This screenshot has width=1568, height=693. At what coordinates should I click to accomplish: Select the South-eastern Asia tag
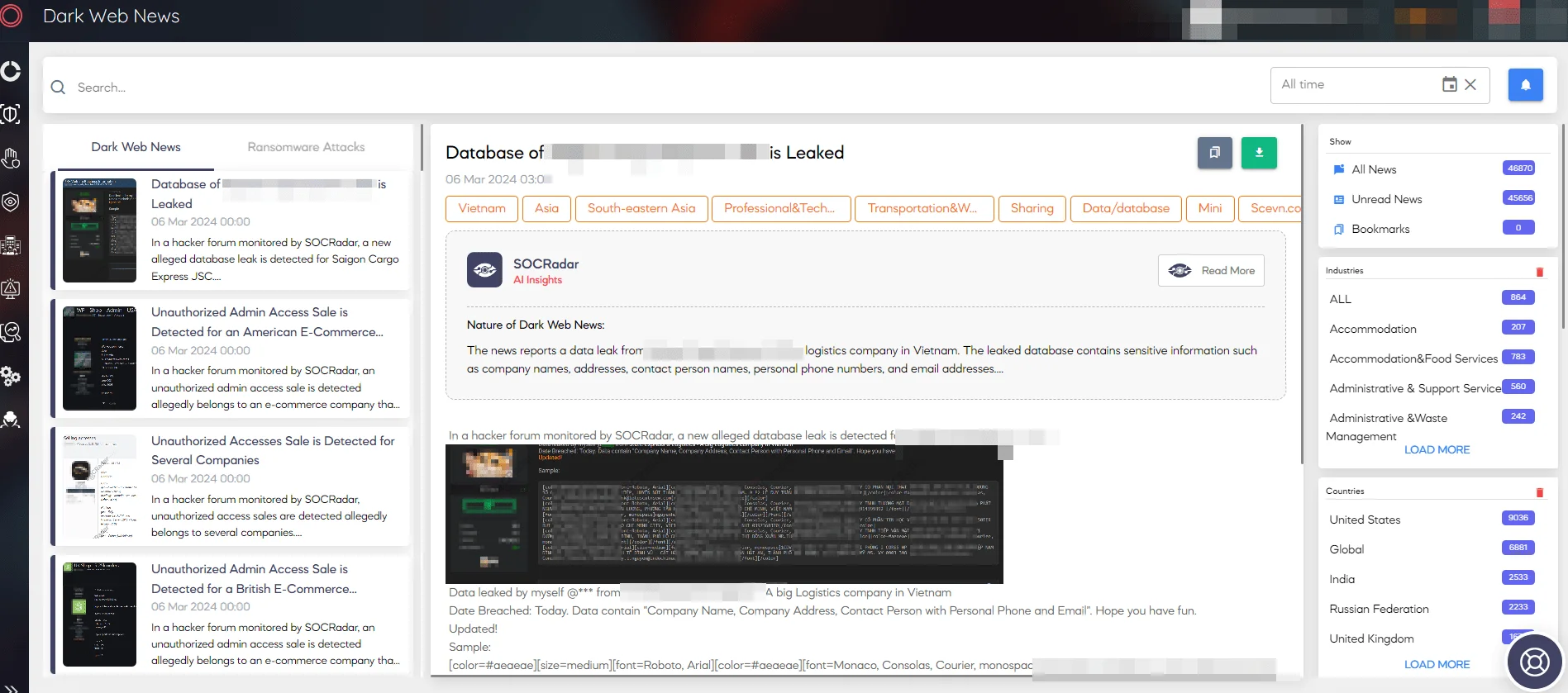coord(641,208)
